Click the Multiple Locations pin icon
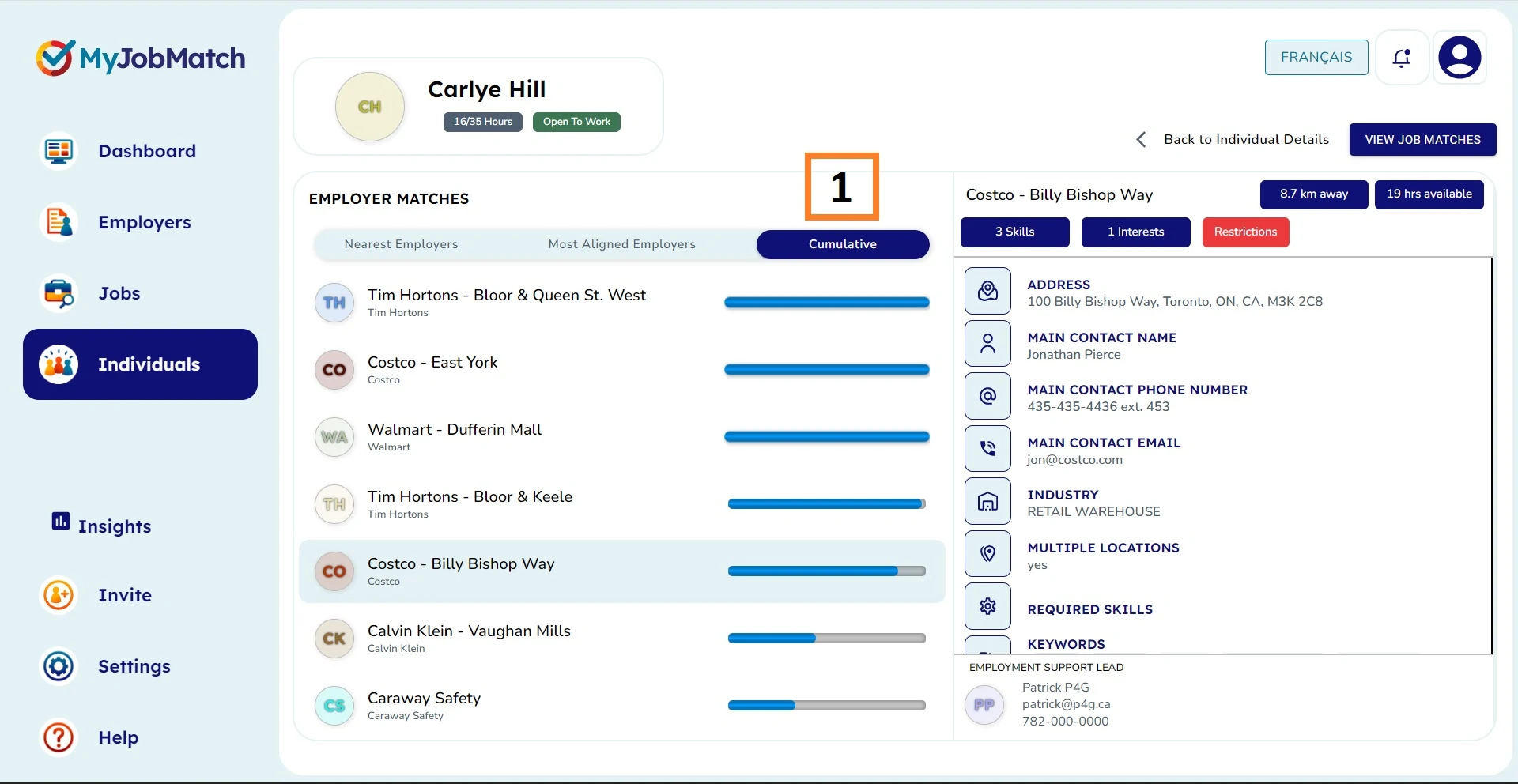 tap(987, 554)
